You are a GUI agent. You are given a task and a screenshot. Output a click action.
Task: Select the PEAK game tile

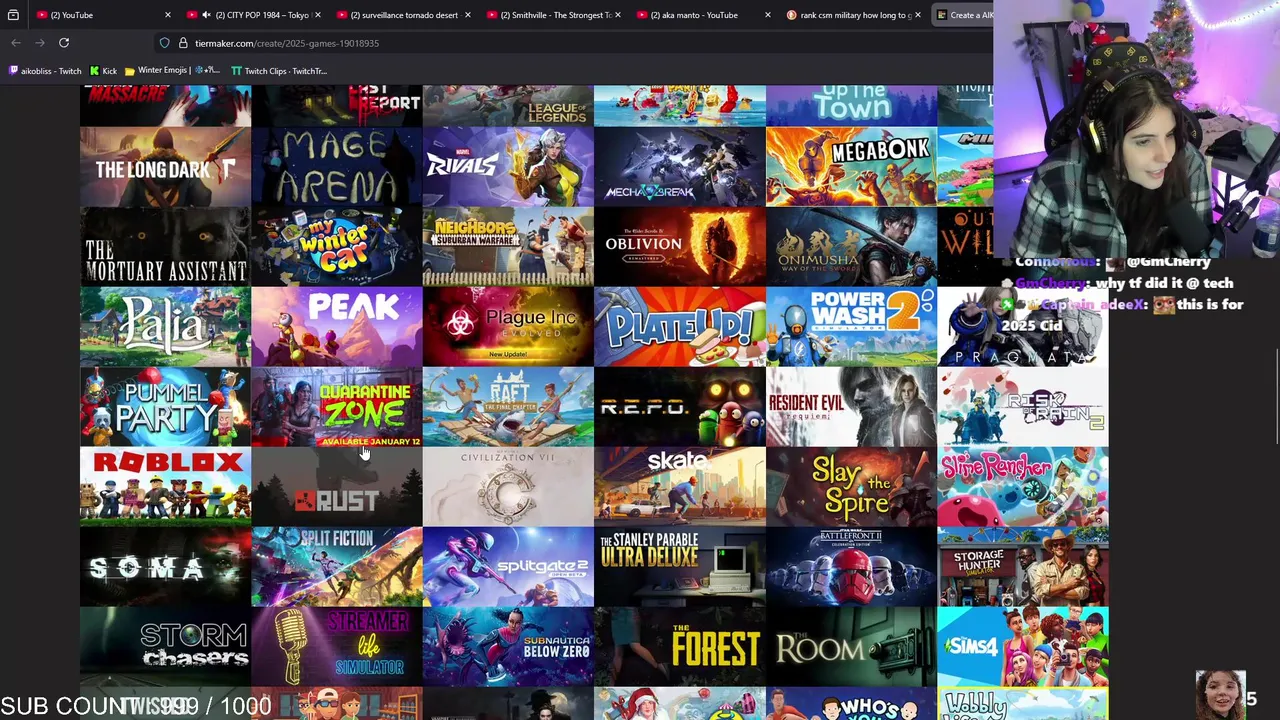tap(337, 327)
